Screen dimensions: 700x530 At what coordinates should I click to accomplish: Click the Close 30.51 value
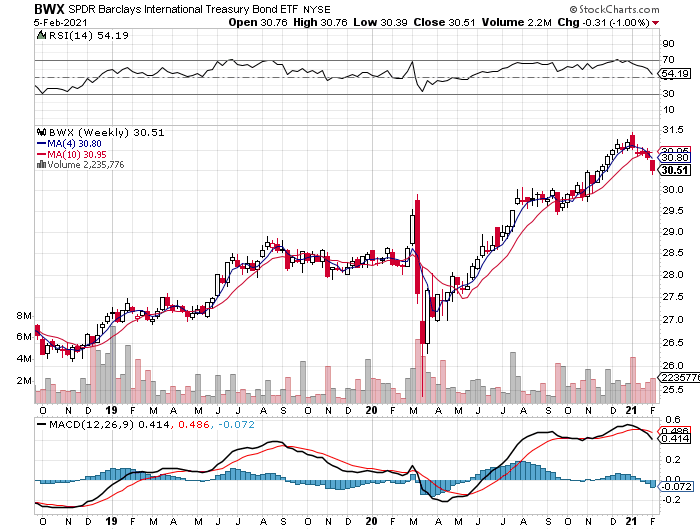pos(444,22)
